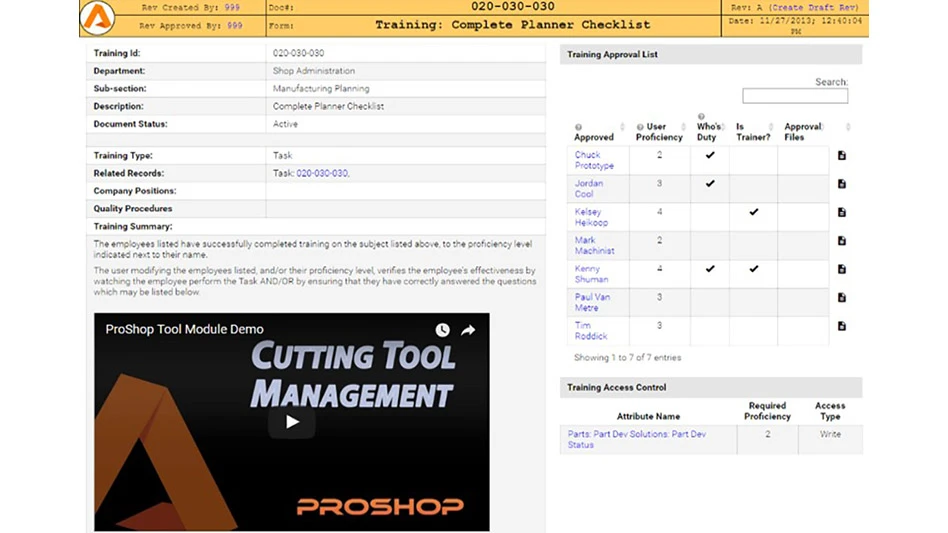Click the Training Approval List header
The image size is (948, 533).
[711, 54]
